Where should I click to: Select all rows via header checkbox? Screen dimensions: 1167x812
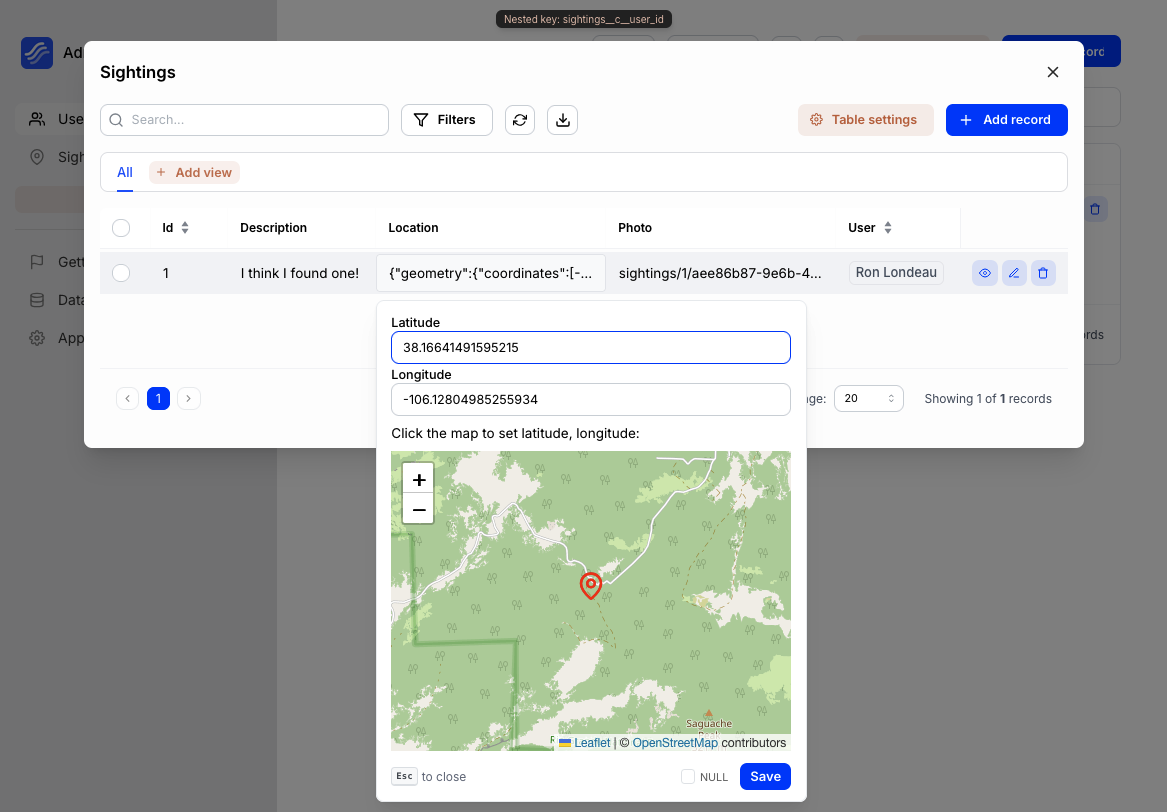pos(121,227)
